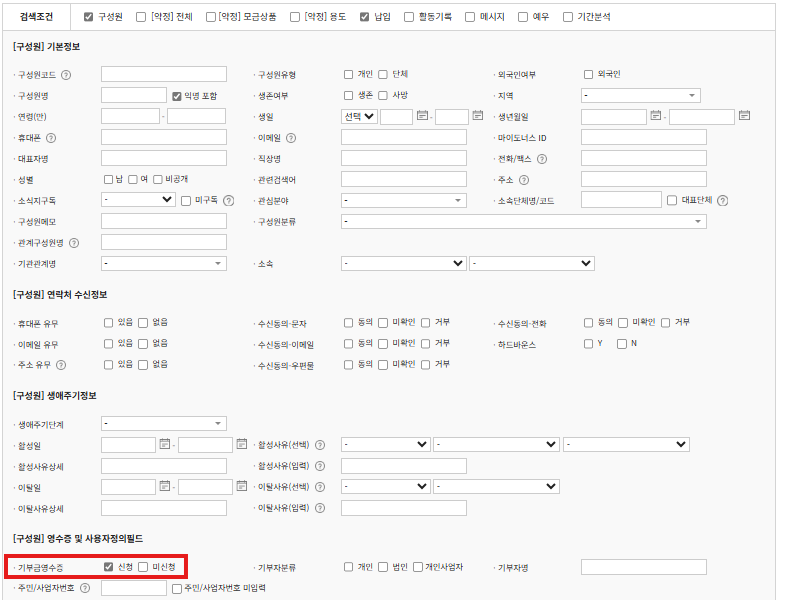This screenshot has height=600, width=786.
Task: Check Y for 하드바운스
Action: click(588, 344)
